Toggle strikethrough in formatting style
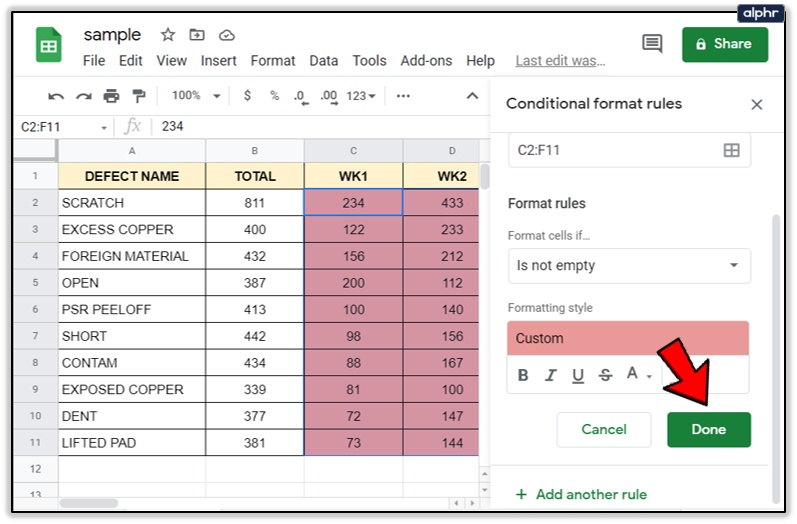The width and height of the screenshot is (797, 524). [604, 376]
